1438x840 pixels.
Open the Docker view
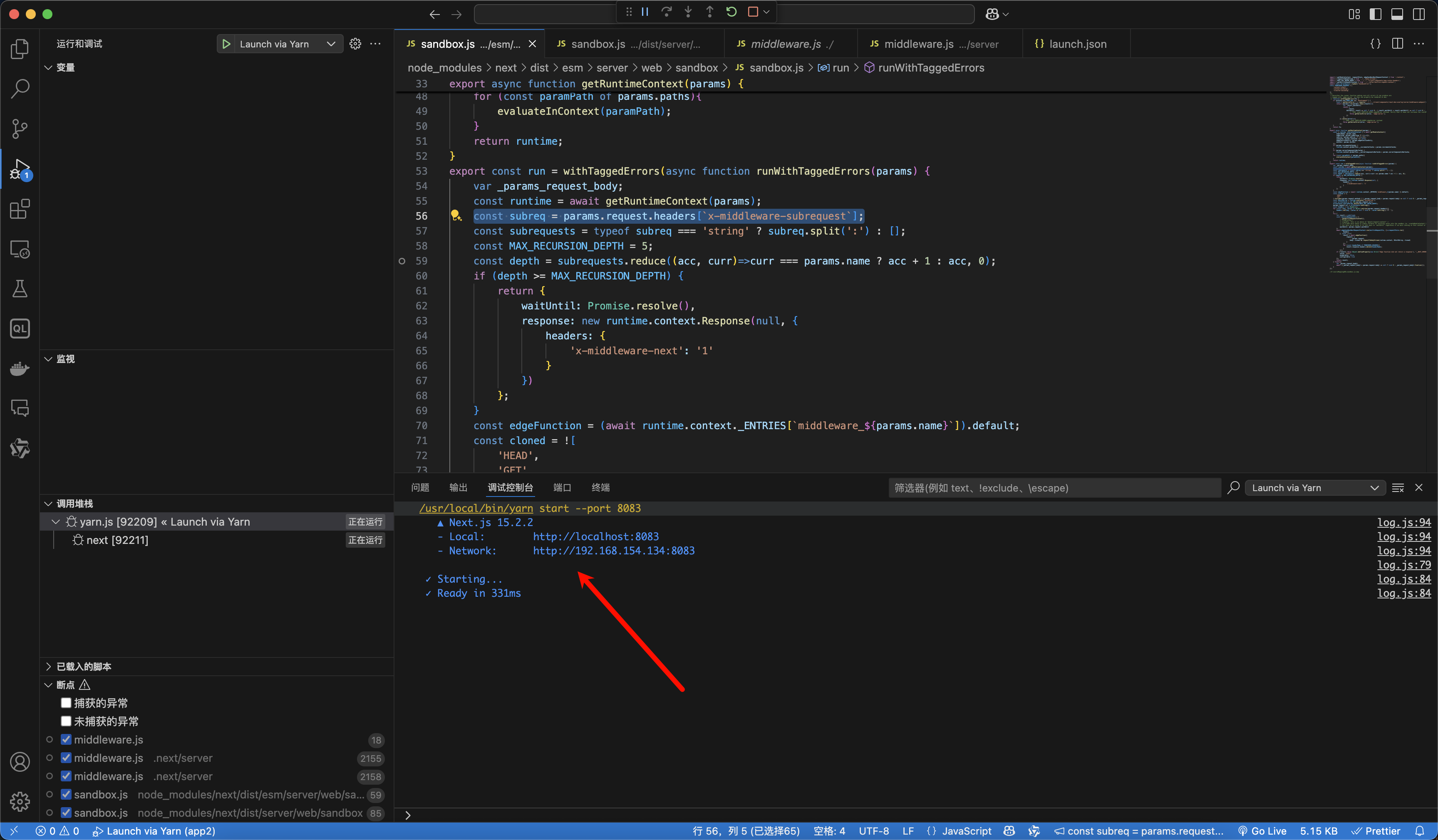(20, 368)
